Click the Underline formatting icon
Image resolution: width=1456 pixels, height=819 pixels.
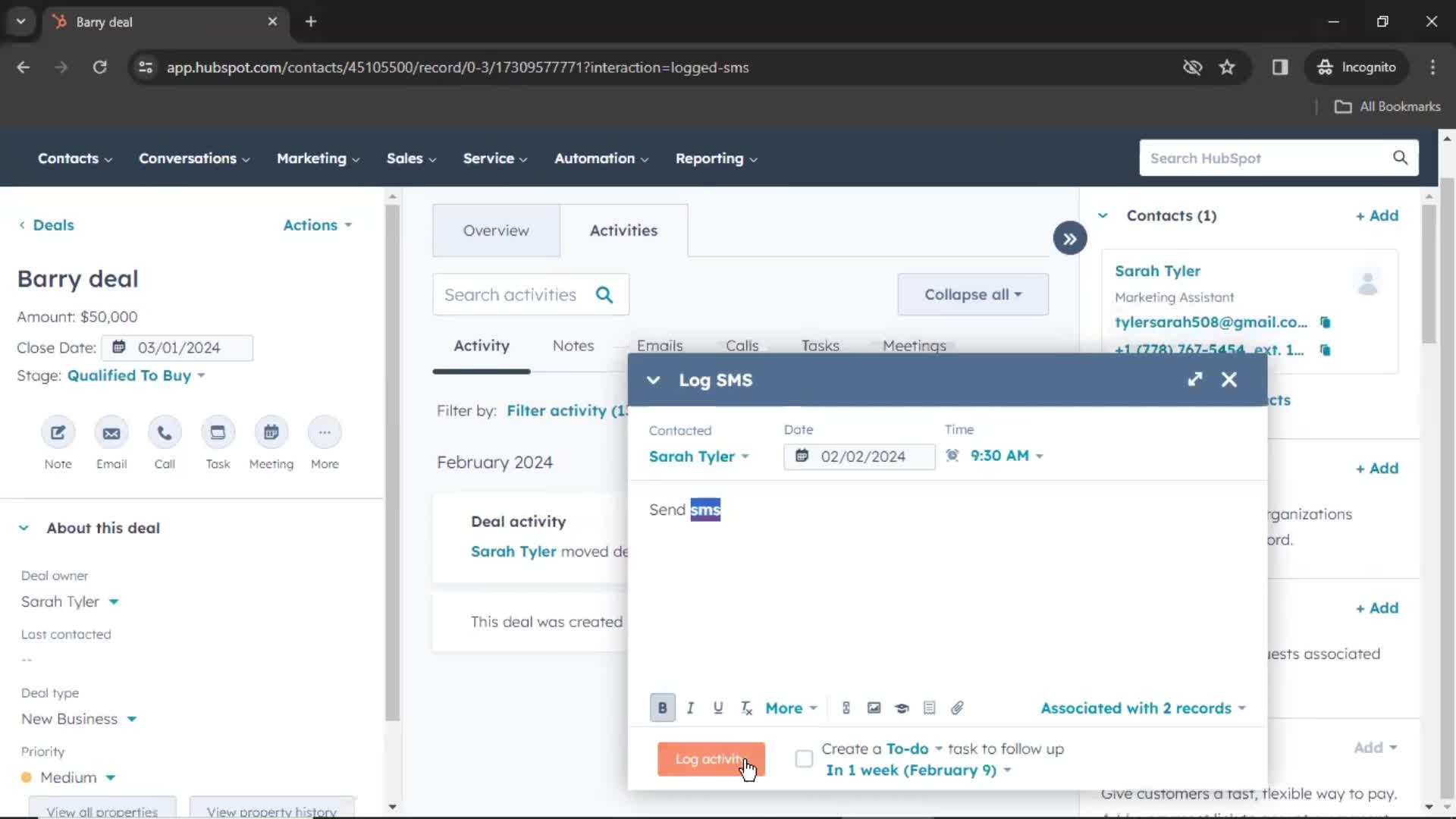click(718, 708)
